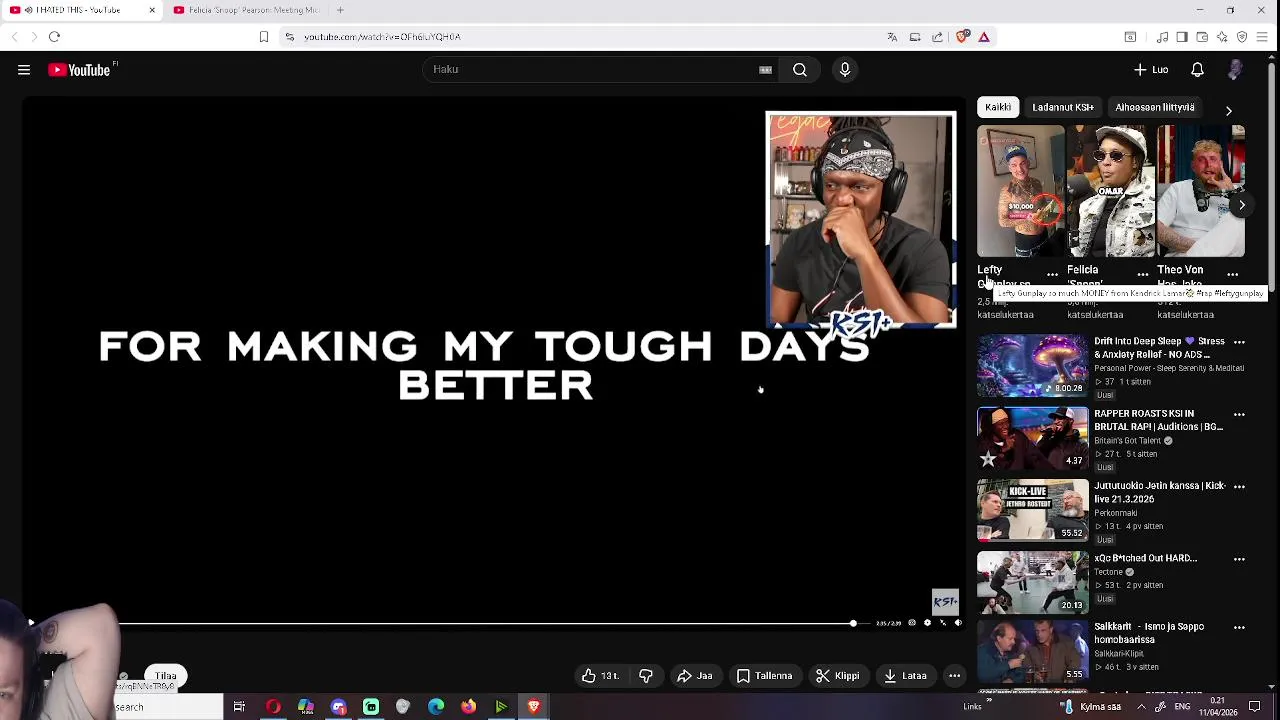The height and width of the screenshot is (720, 1280).
Task: Open the notifications bell
Action: (x=1197, y=70)
